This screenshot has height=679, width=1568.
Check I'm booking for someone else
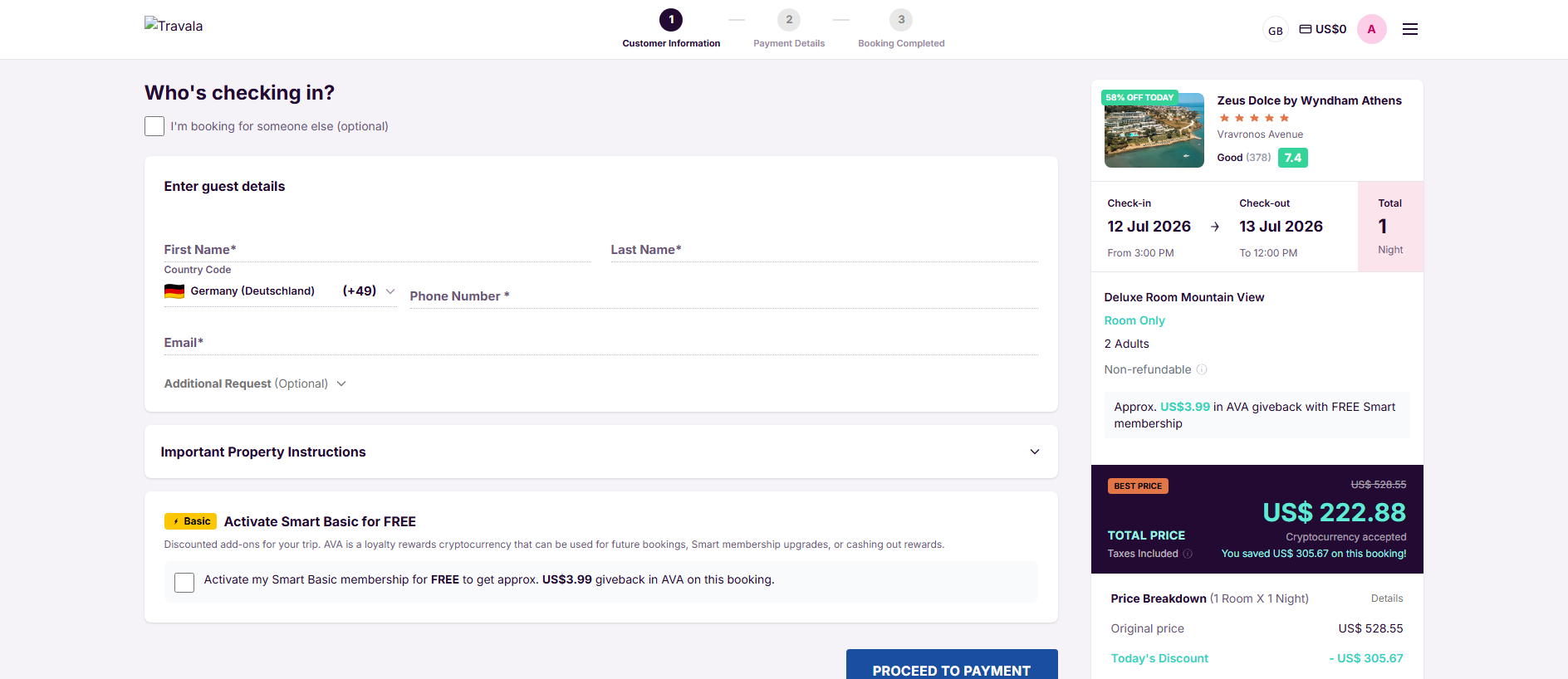(x=154, y=126)
